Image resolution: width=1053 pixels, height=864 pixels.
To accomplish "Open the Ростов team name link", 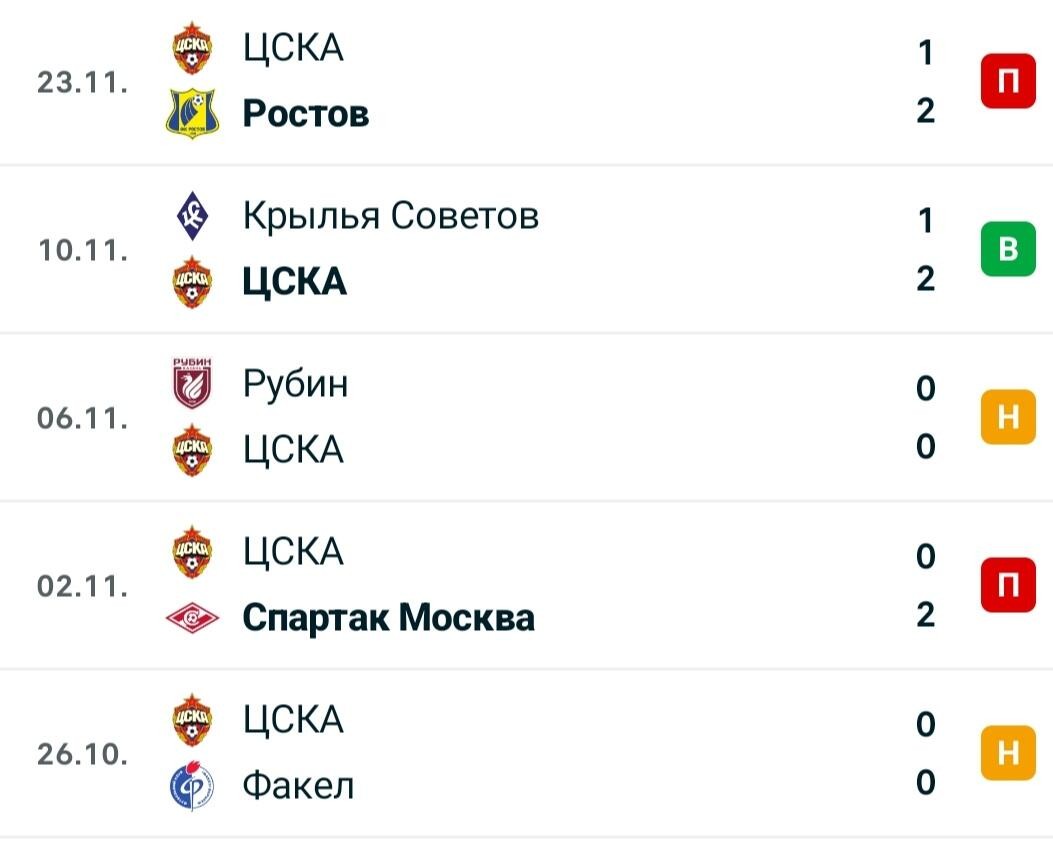I will (x=306, y=113).
